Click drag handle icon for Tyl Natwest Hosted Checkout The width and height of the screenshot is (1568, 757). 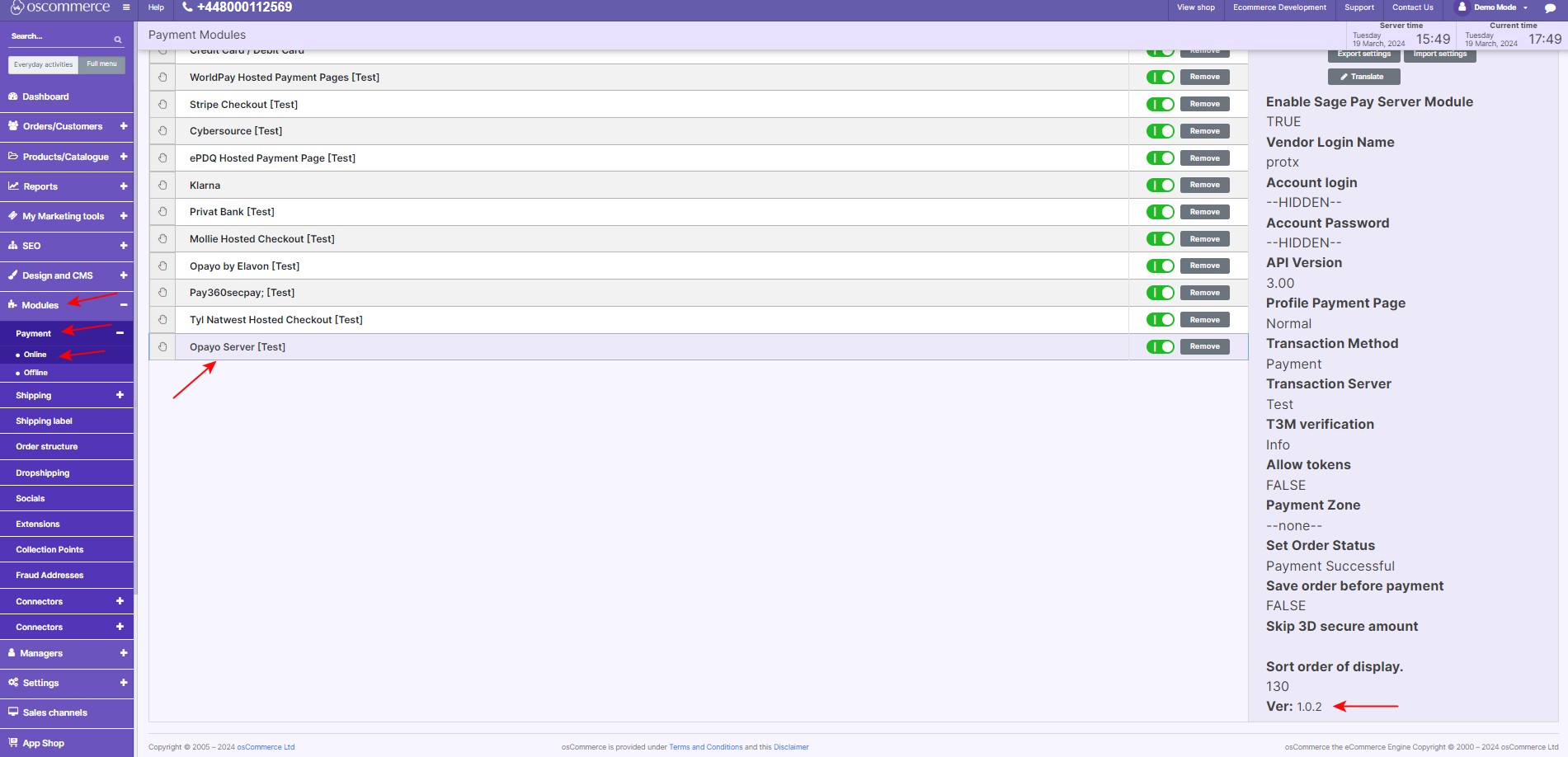tap(162, 320)
